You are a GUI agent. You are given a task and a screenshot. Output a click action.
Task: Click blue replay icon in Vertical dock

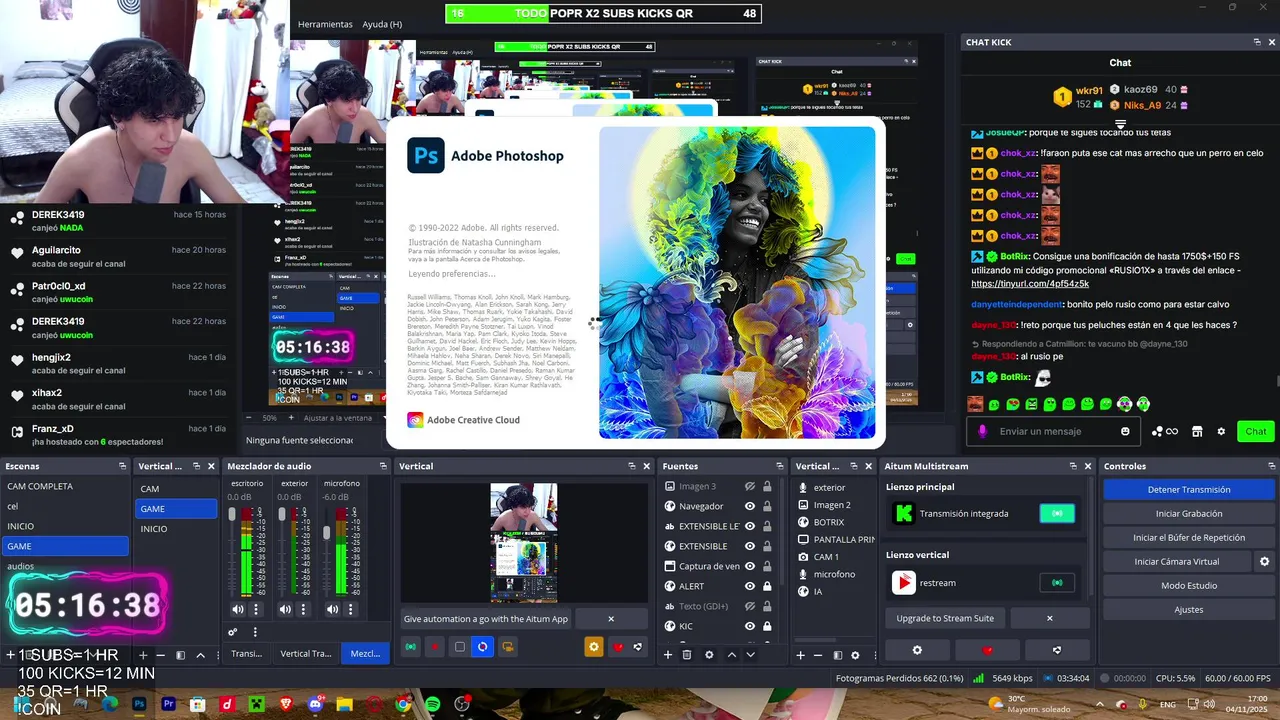click(x=483, y=647)
